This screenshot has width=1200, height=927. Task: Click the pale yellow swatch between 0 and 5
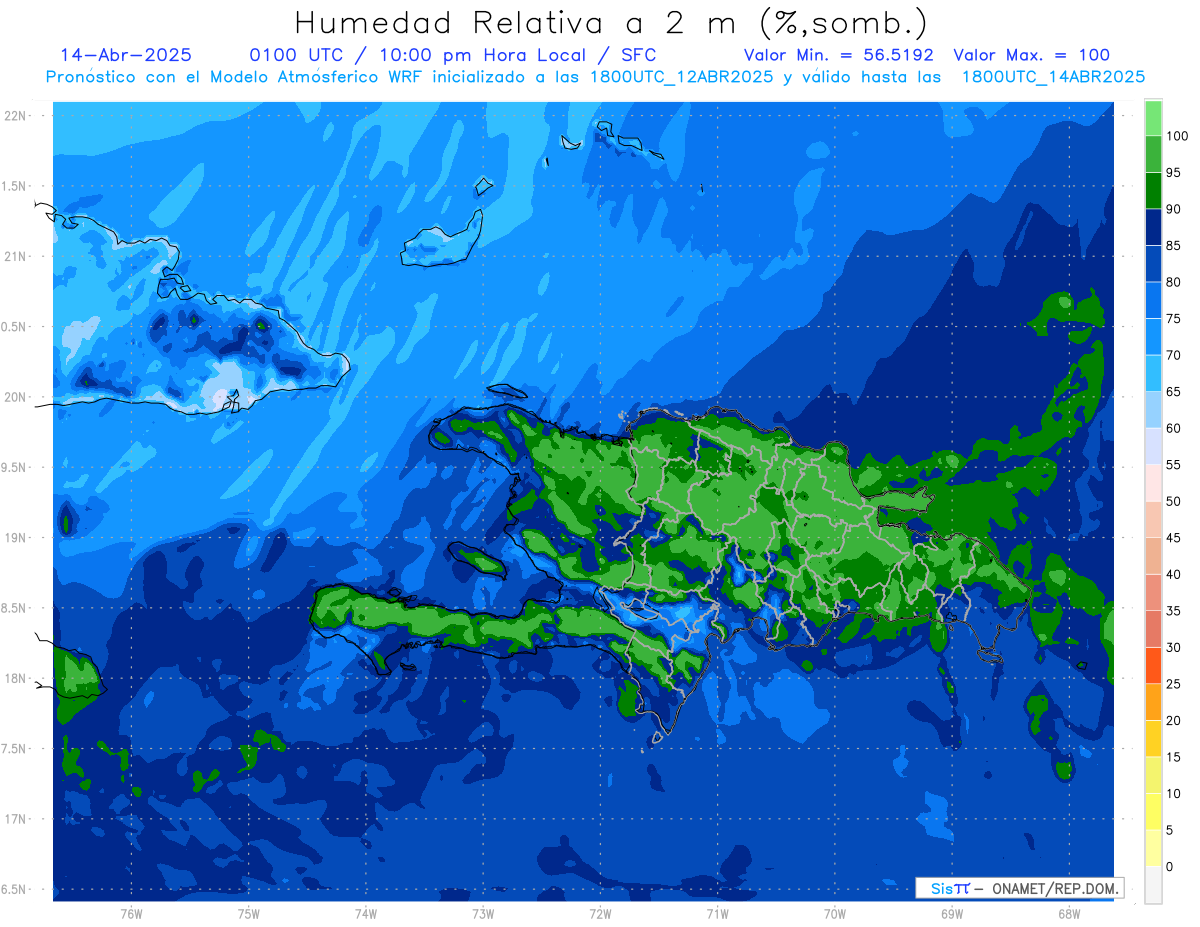click(1153, 848)
